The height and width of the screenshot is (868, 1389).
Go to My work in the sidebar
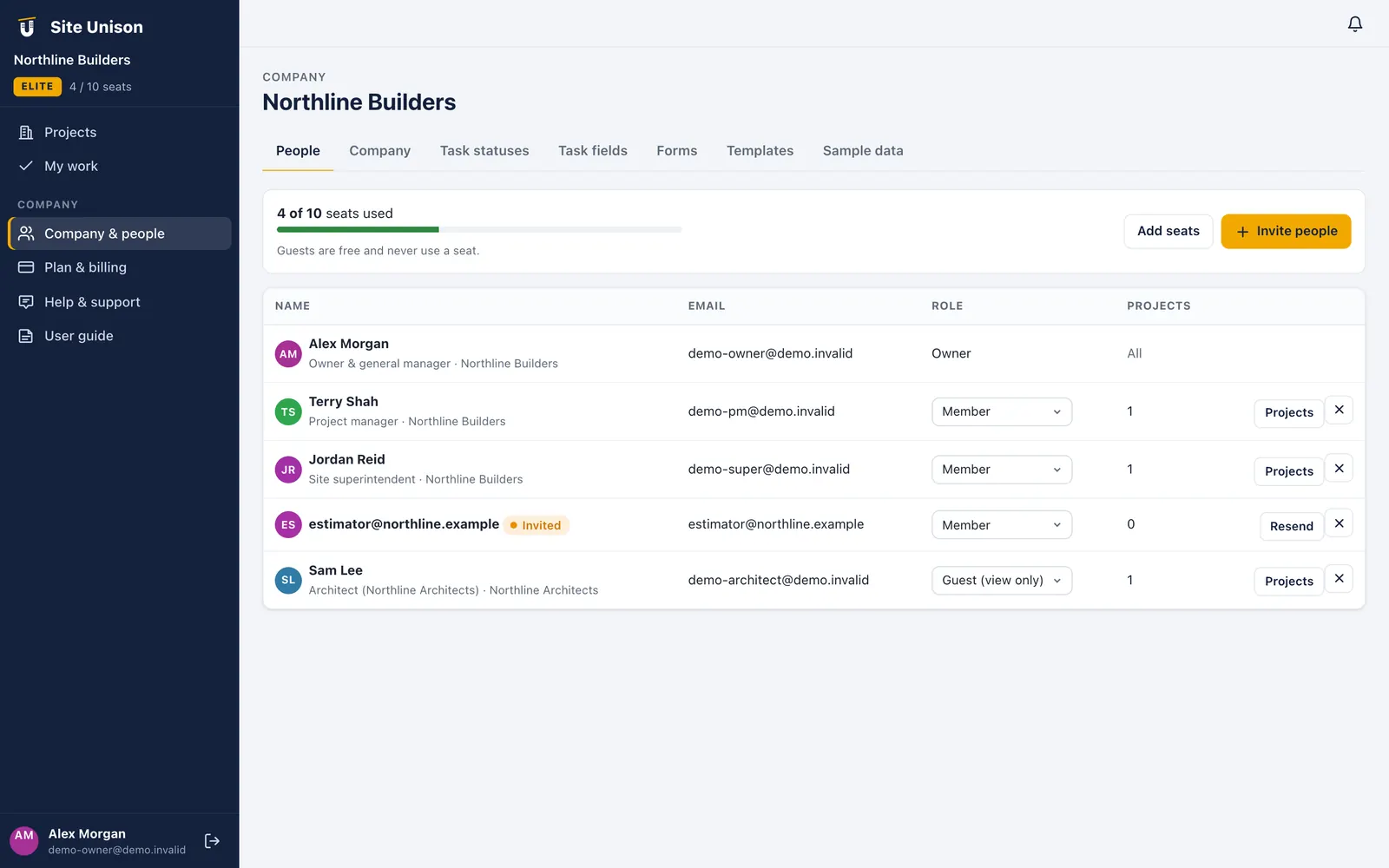120,166
